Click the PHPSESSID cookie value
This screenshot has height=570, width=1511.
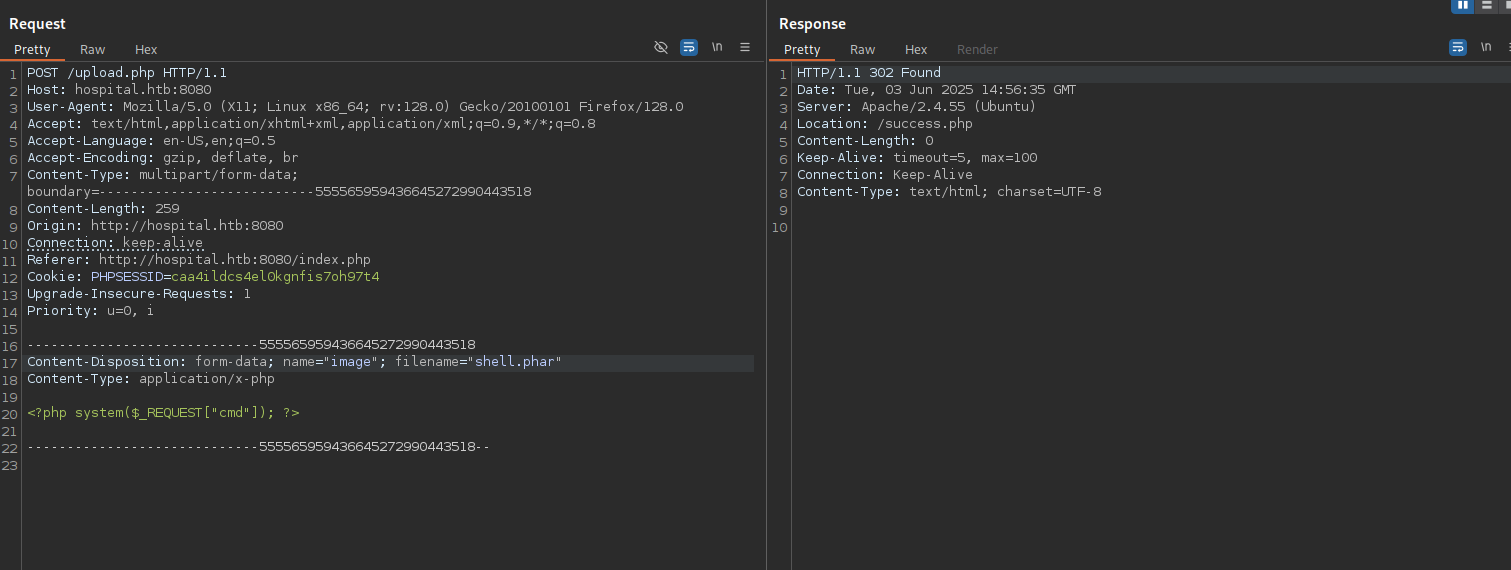[275, 277]
